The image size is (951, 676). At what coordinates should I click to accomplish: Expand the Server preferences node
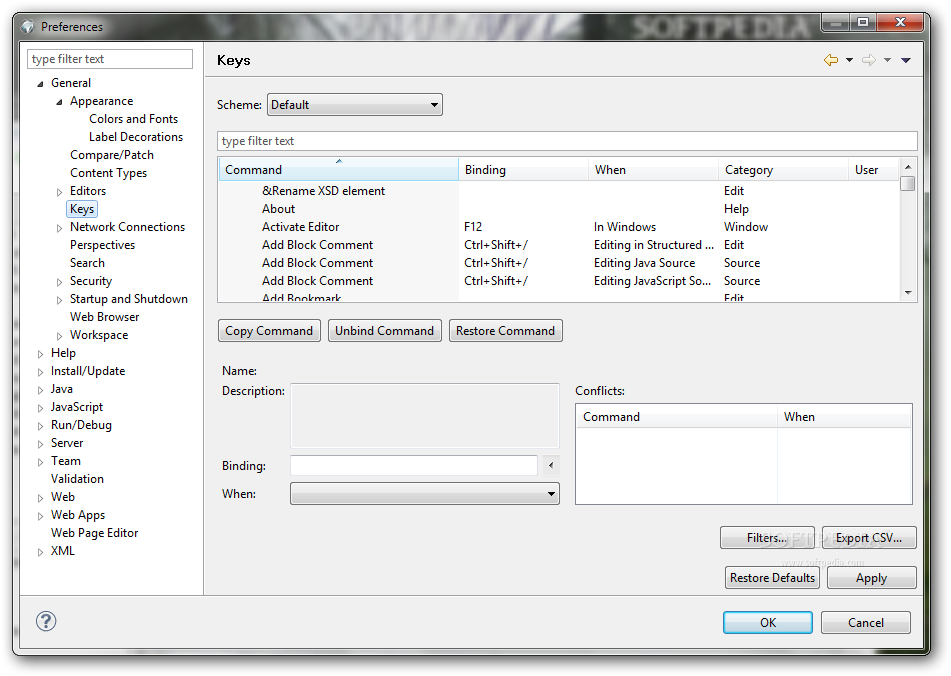40,444
